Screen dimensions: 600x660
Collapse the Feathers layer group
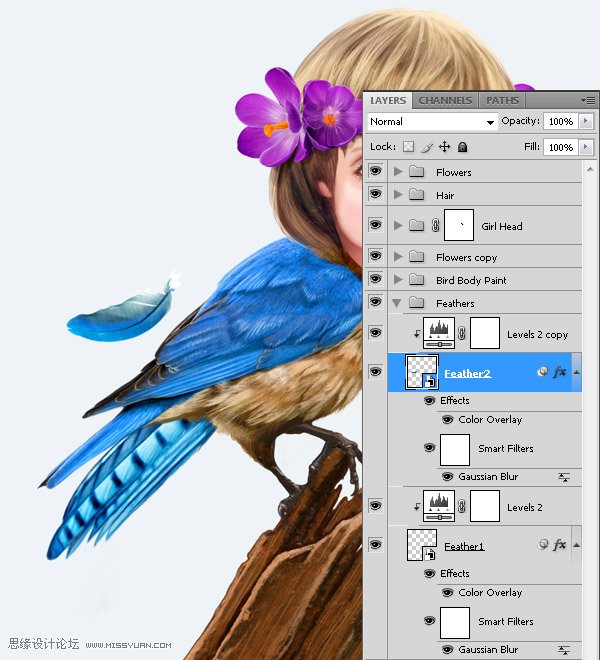pyautogui.click(x=398, y=303)
